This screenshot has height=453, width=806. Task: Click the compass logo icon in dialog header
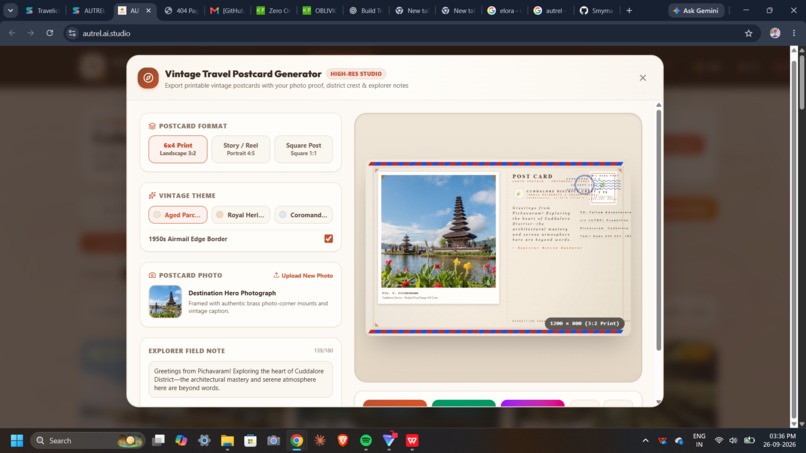[148, 78]
